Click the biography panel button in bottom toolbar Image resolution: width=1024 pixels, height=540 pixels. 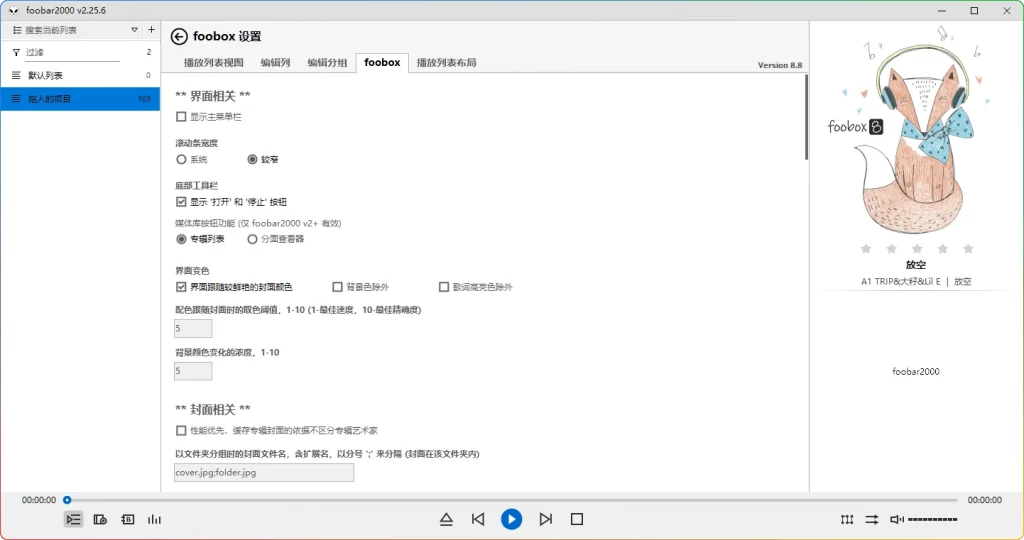point(127,519)
